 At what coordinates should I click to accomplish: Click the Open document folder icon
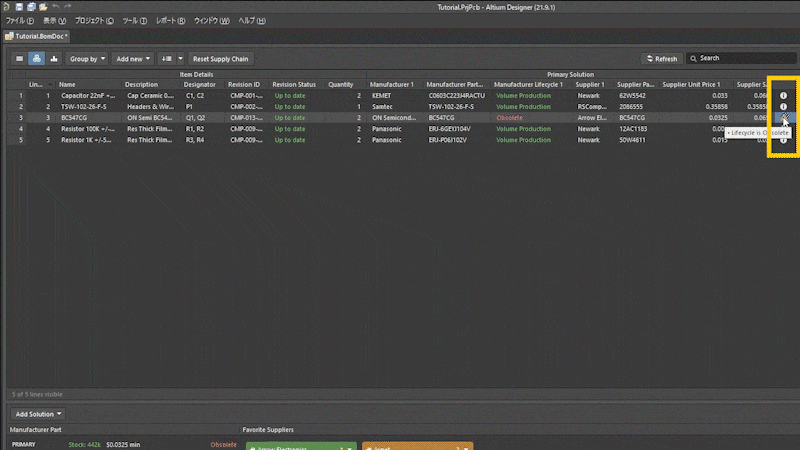pyautogui.click(x=43, y=7)
